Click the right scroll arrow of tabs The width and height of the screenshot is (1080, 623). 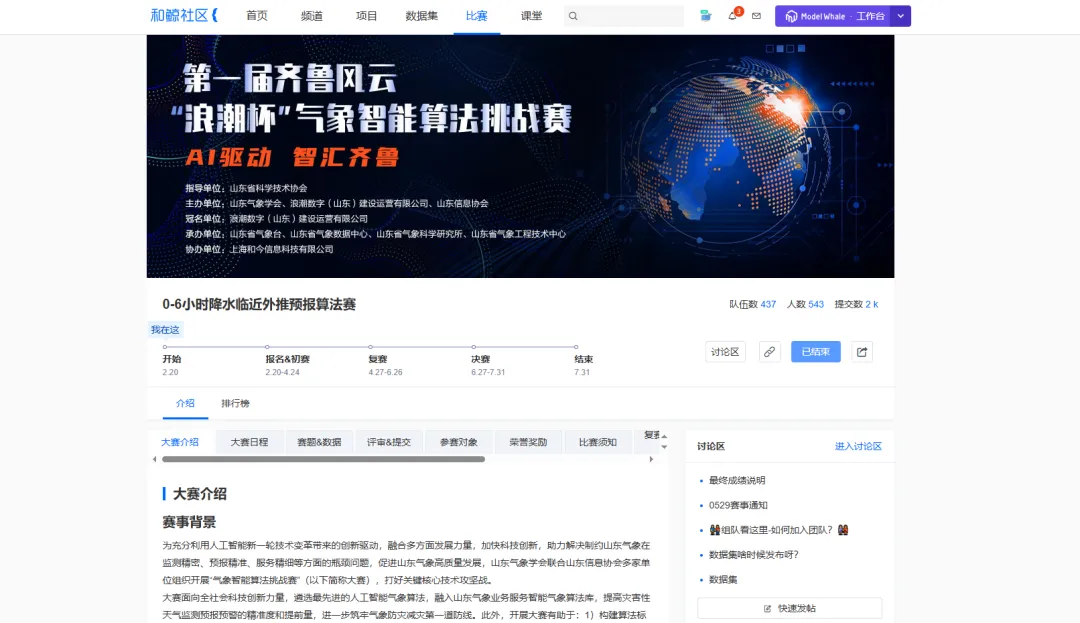pos(651,459)
